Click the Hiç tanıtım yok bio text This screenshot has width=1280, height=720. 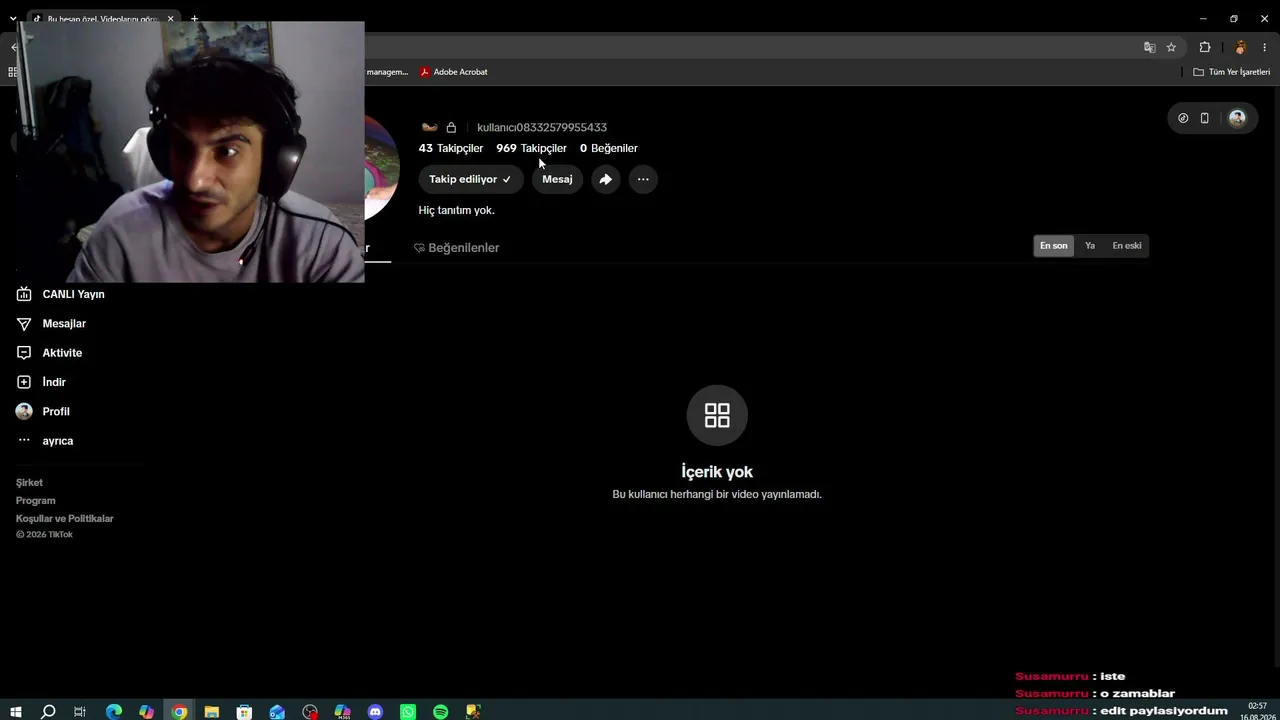tap(457, 210)
